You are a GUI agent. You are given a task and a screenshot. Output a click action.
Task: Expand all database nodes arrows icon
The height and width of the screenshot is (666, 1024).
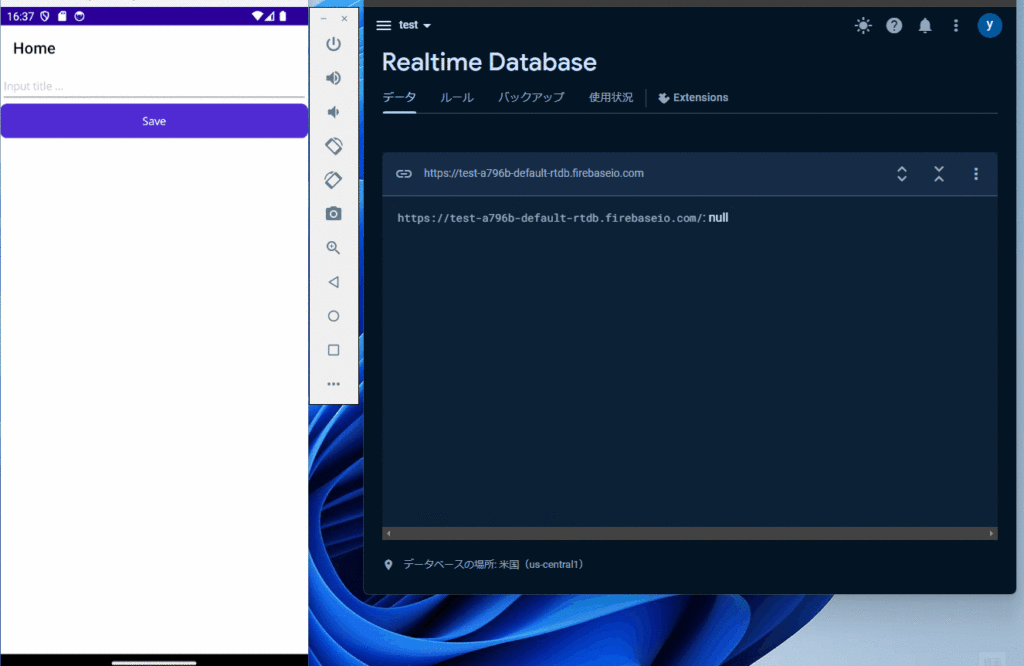pyautogui.click(x=901, y=174)
